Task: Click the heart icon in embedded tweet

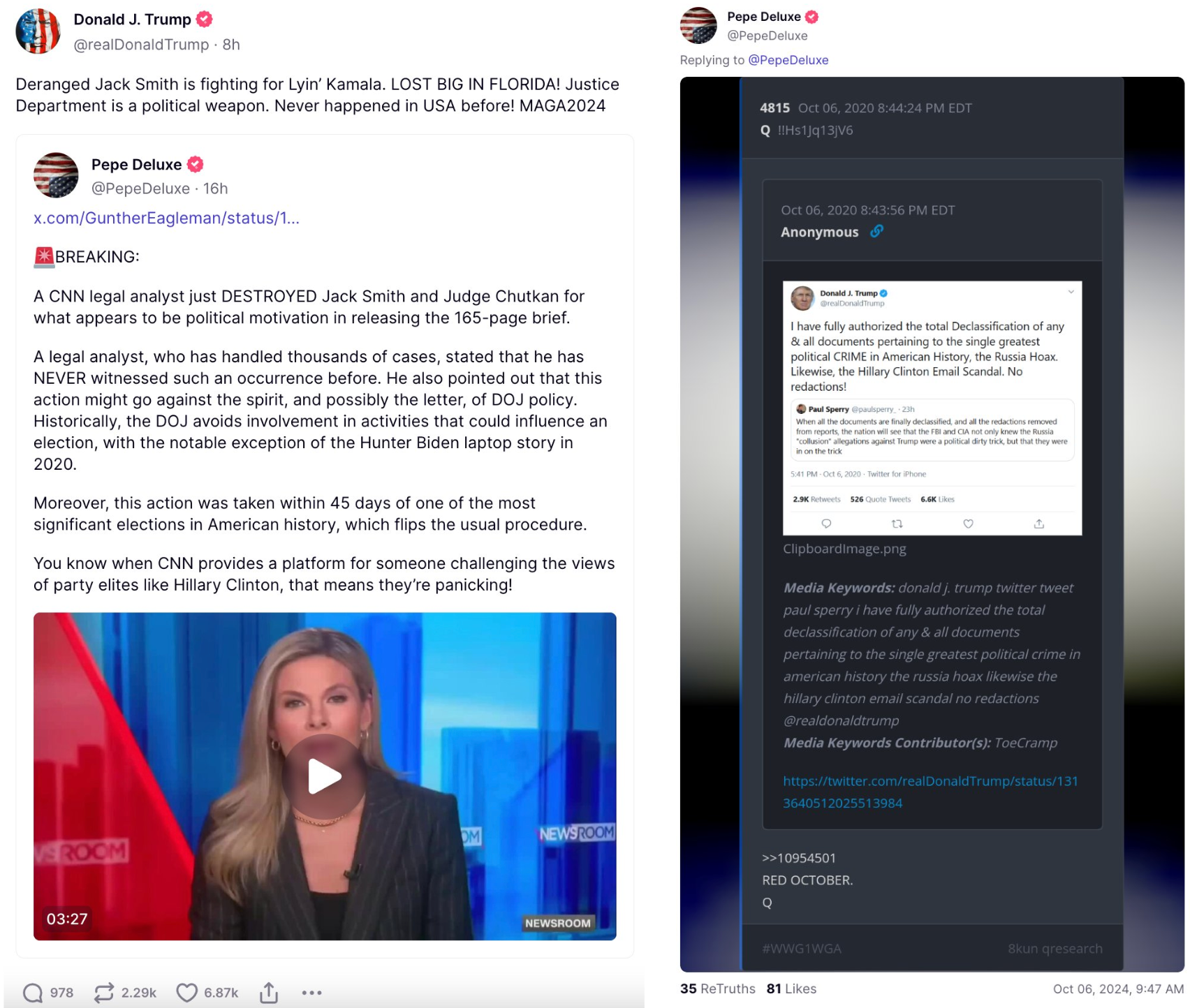Action: [x=968, y=524]
